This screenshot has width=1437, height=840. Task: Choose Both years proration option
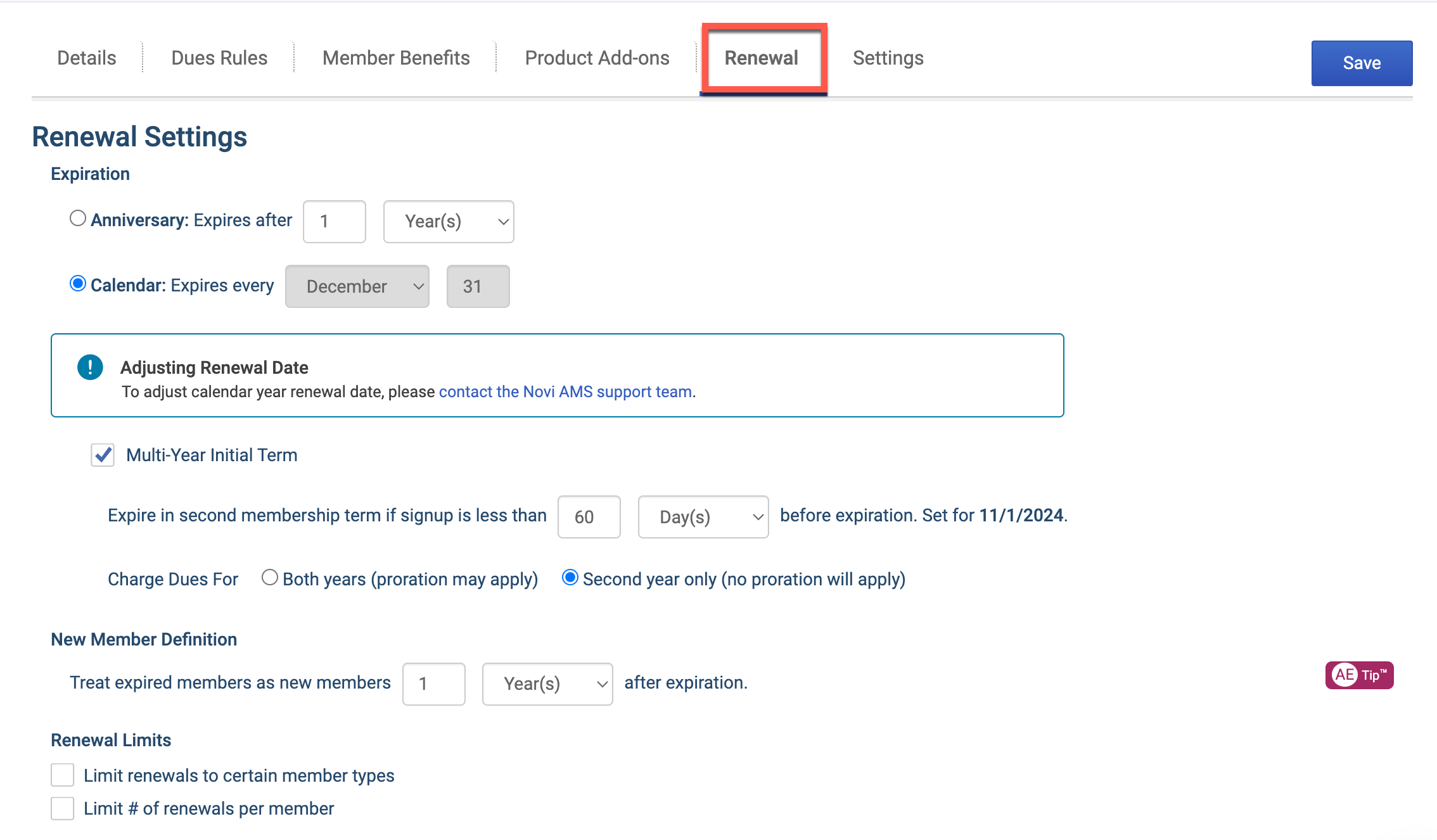point(269,578)
